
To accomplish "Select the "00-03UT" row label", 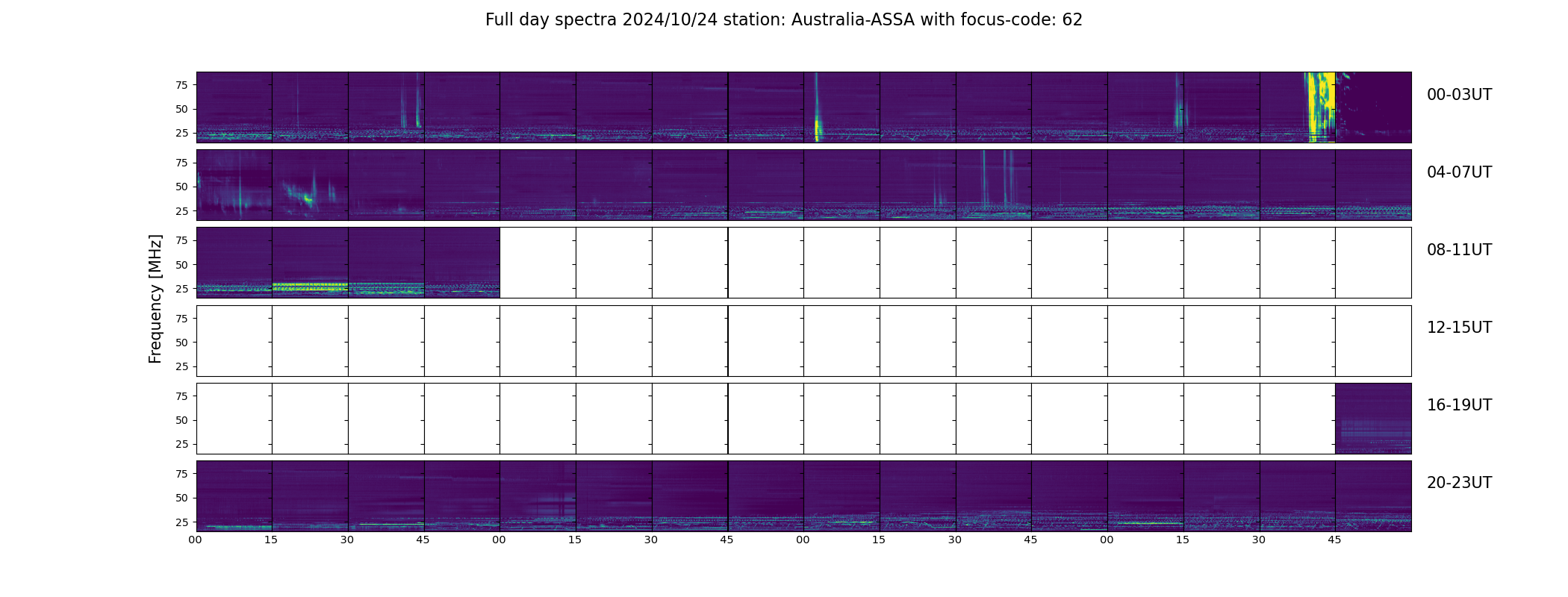I will point(1459,95).
